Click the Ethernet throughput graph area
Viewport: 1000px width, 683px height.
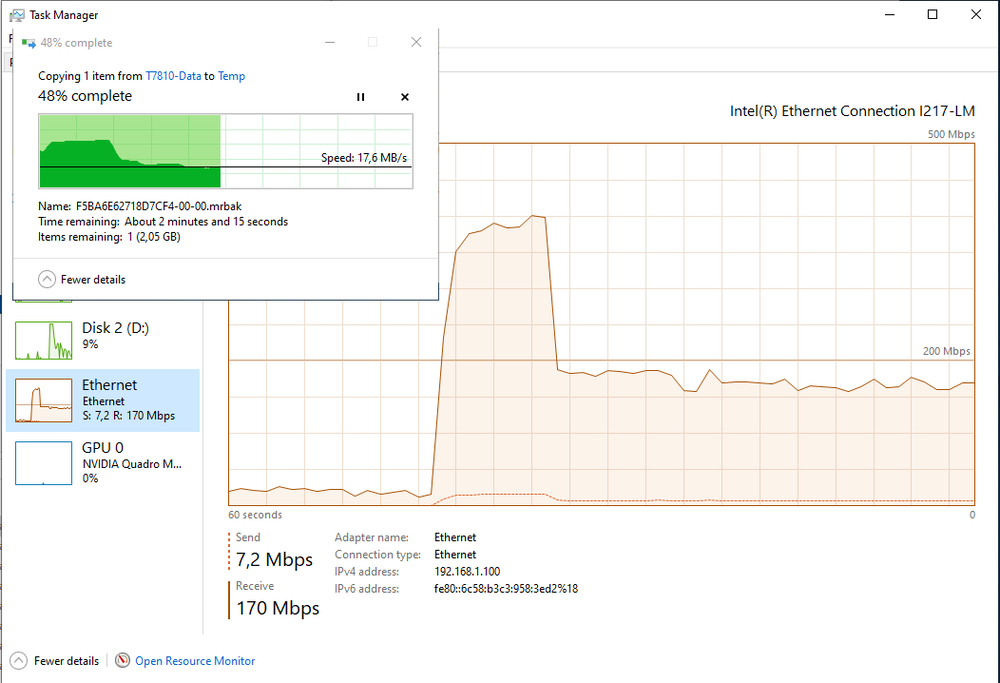click(x=601, y=324)
